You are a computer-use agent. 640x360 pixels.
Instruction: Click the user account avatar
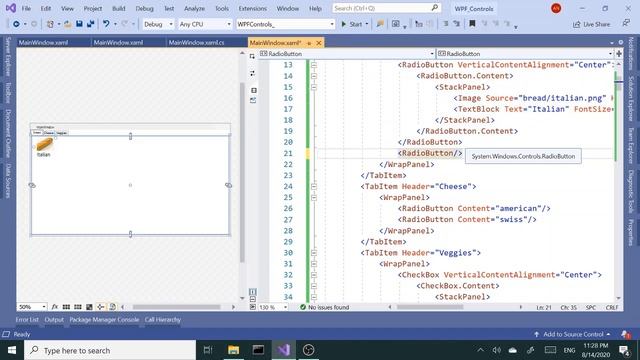coord(556,8)
